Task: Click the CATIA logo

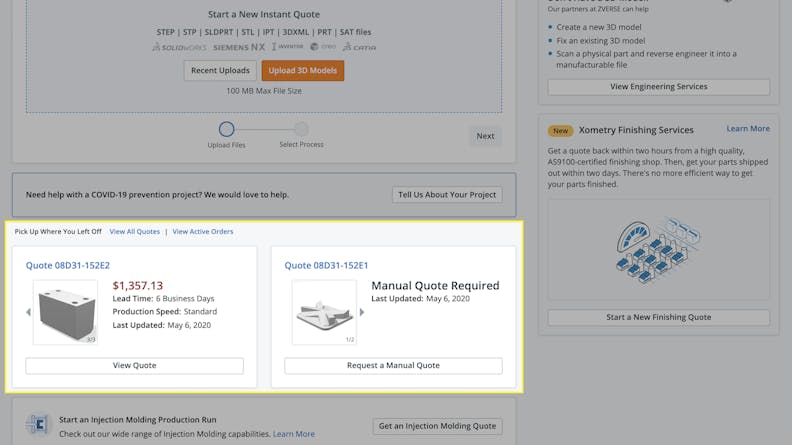Action: [359, 47]
